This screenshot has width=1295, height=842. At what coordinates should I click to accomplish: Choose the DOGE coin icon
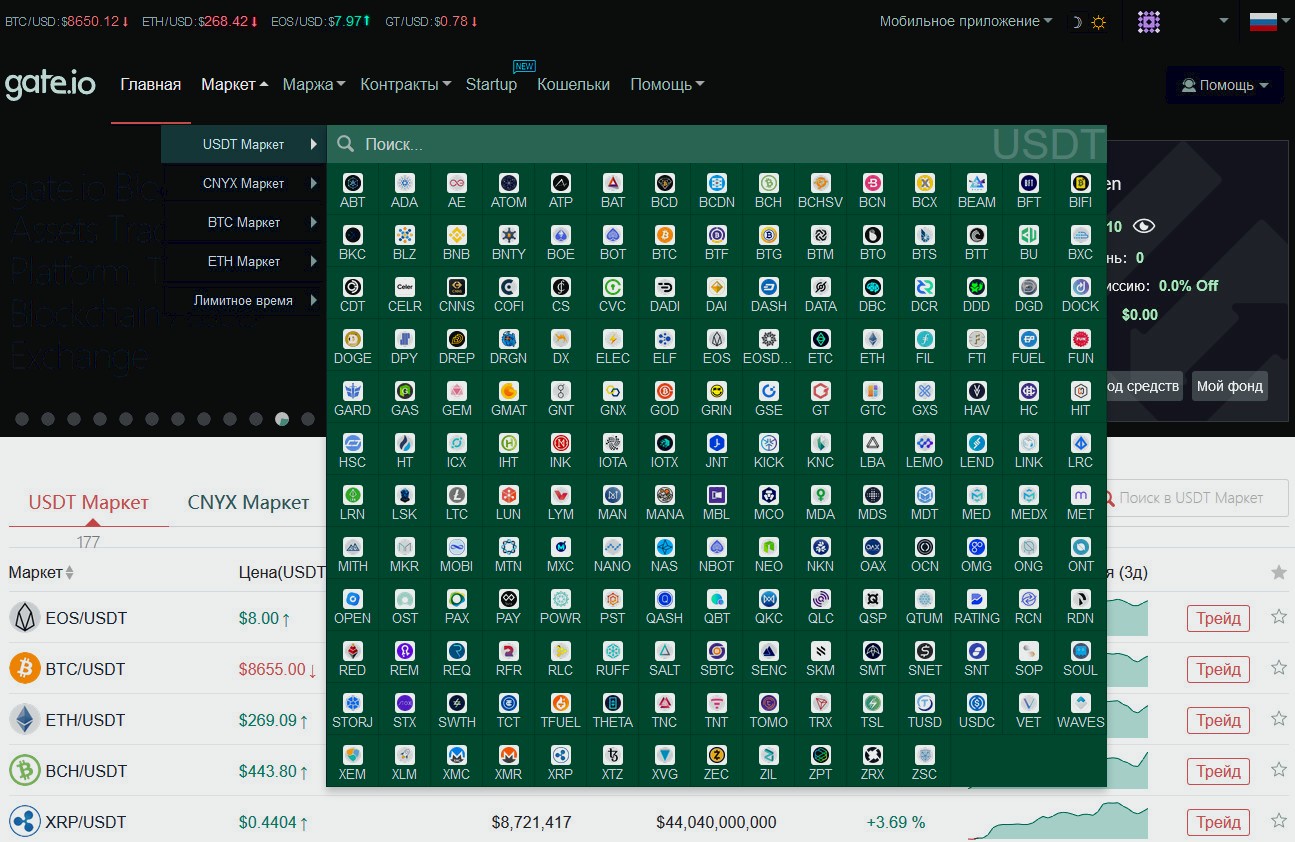pos(352,339)
